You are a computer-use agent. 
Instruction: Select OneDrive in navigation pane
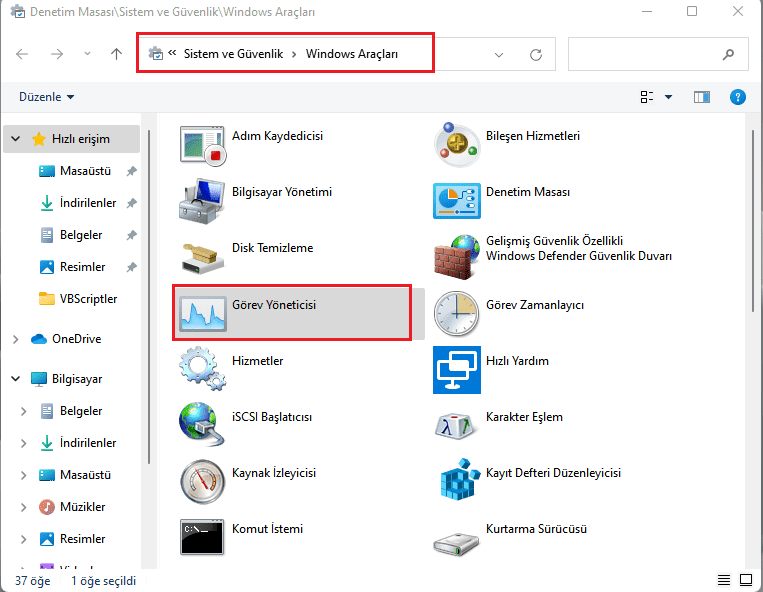[x=76, y=339]
